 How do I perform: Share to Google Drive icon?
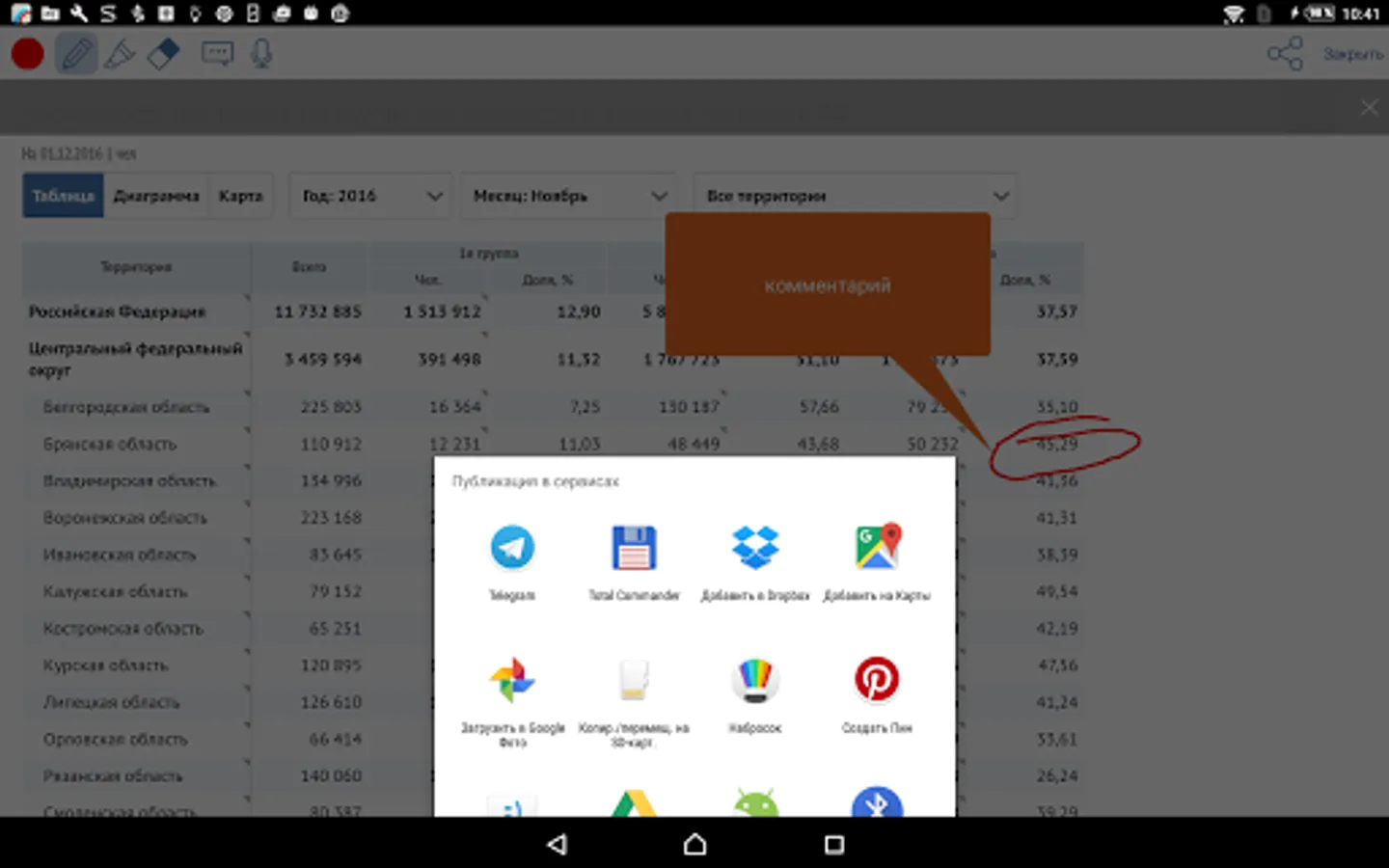coord(634,803)
